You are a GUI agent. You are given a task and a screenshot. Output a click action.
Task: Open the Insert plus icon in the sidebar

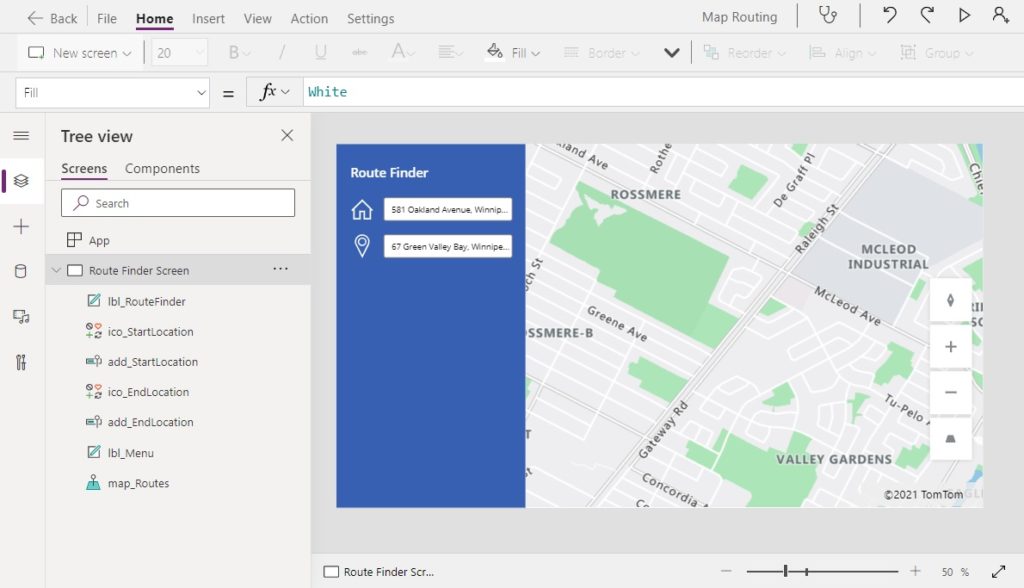click(x=21, y=227)
